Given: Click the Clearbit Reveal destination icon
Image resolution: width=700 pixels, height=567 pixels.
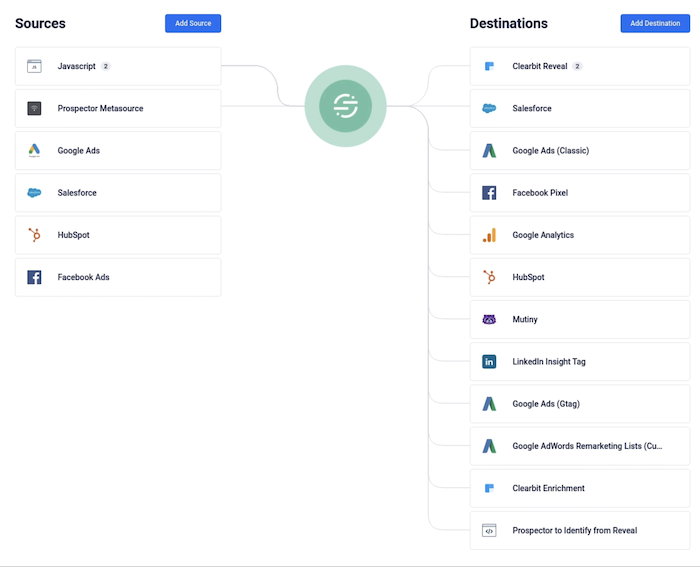Looking at the screenshot, I should tap(489, 66).
